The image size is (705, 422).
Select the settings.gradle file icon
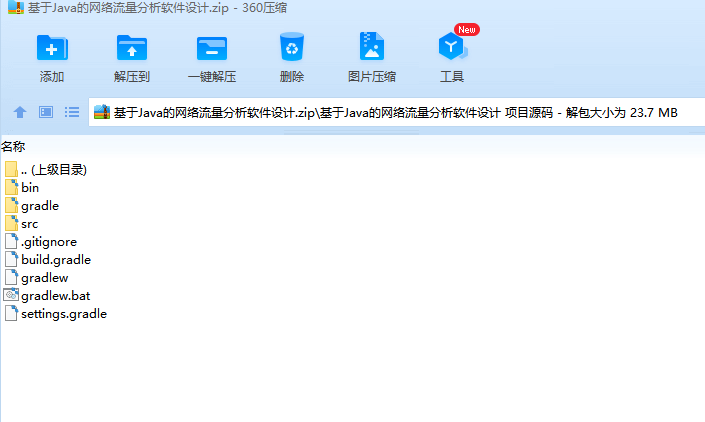click(x=11, y=313)
